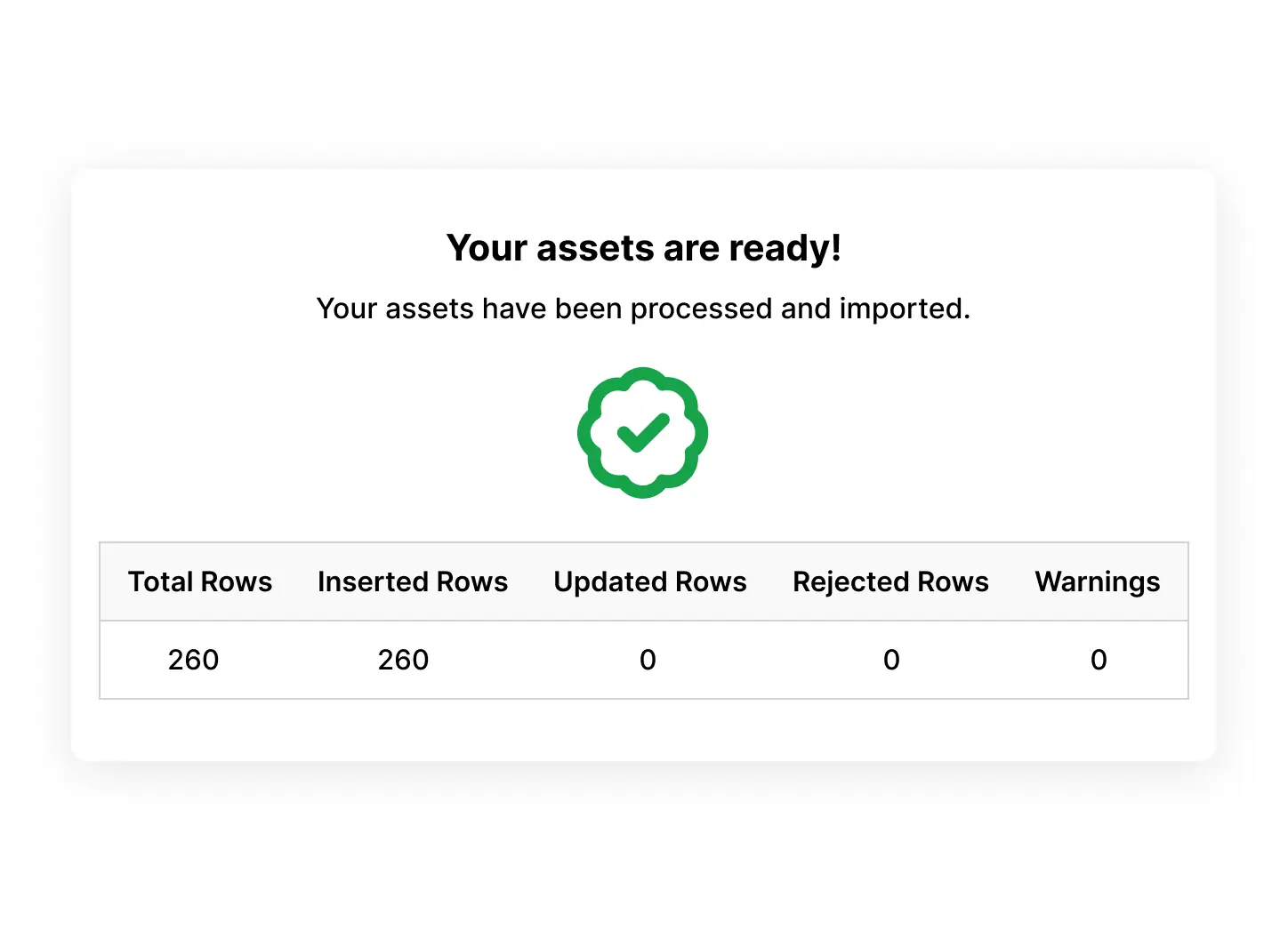Click the word "assets" in the bold heading
Image resolution: width=1288 pixels, height=930 pixels.
pyautogui.click(x=595, y=248)
